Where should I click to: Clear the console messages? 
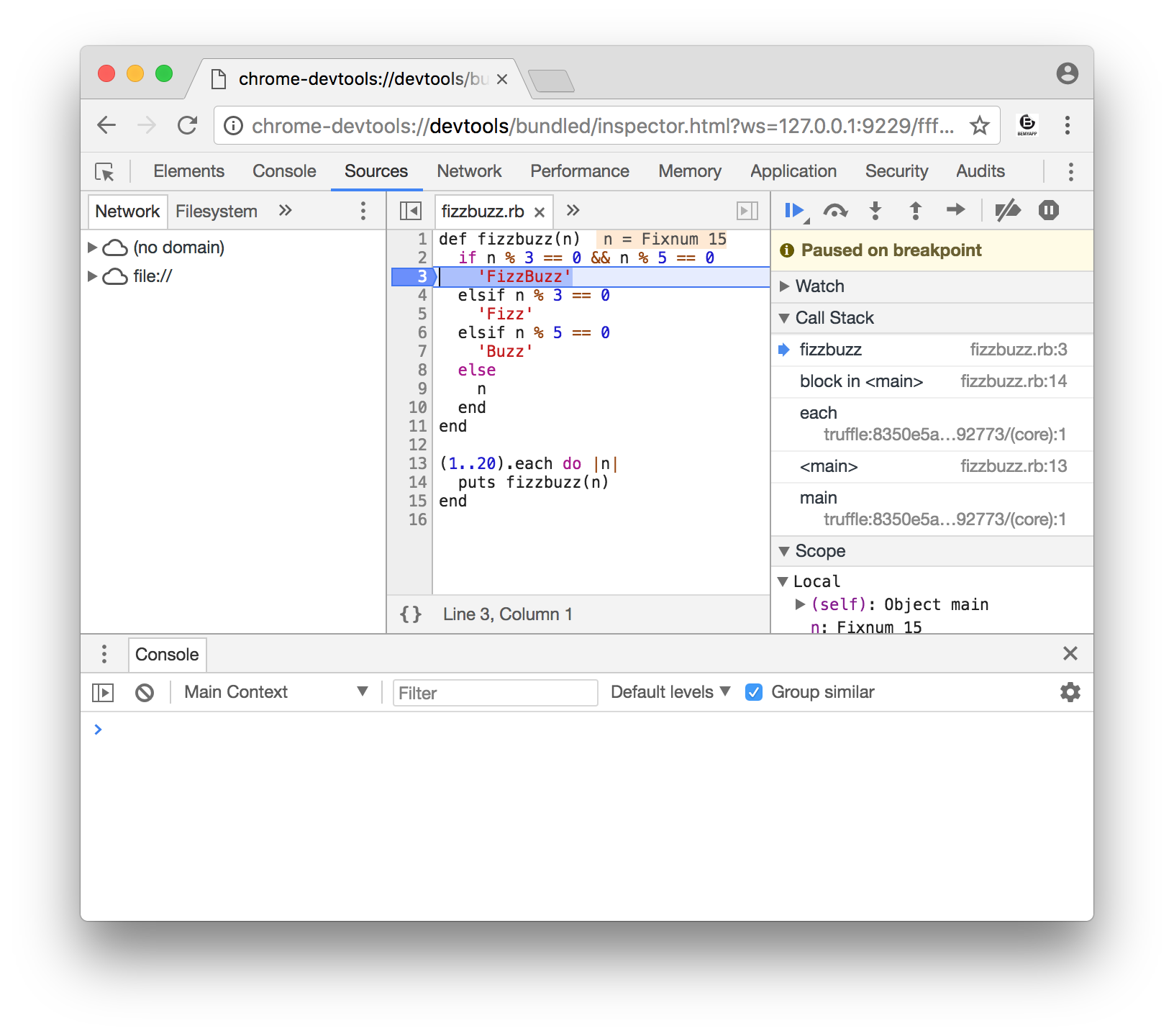pyautogui.click(x=145, y=692)
